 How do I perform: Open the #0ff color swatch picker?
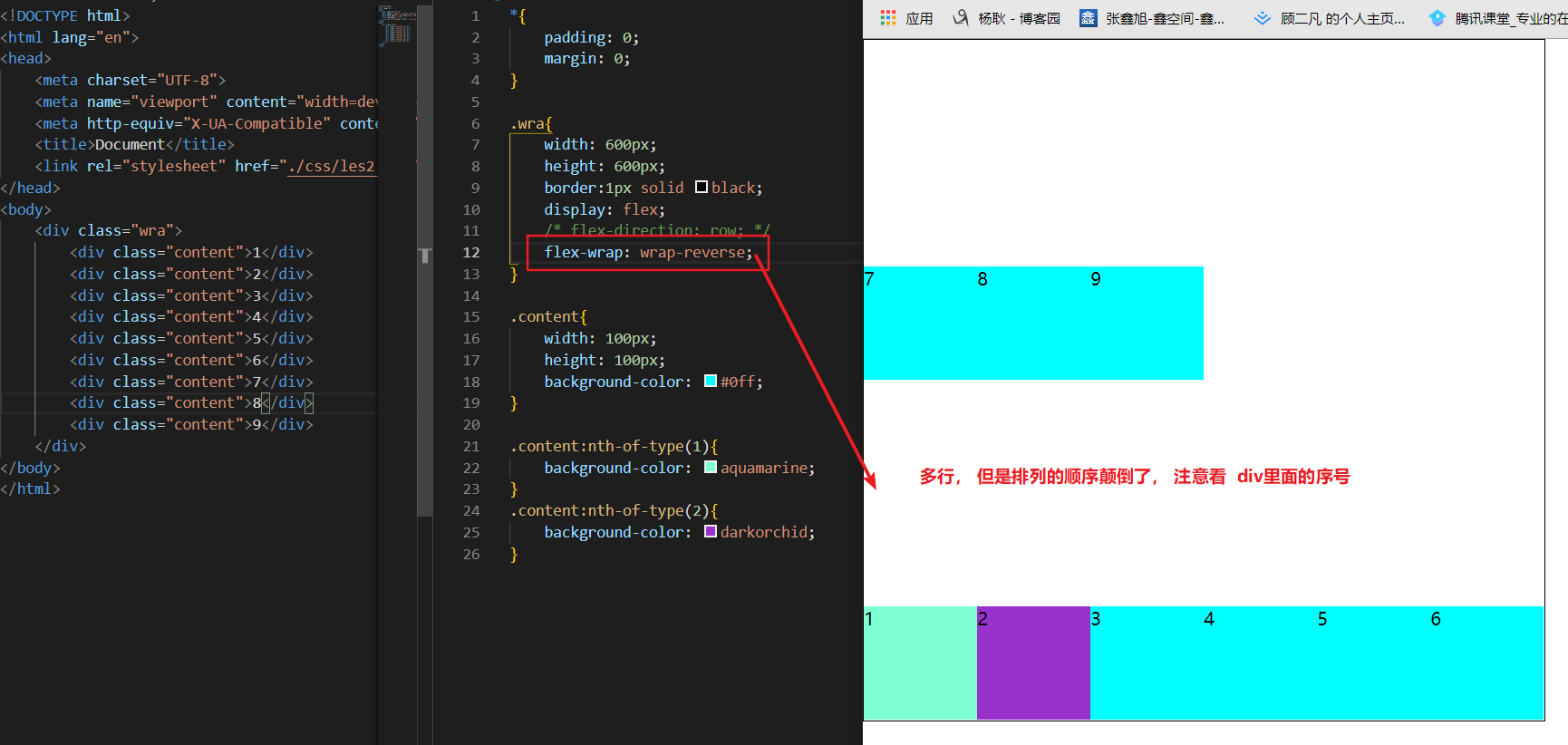click(711, 382)
